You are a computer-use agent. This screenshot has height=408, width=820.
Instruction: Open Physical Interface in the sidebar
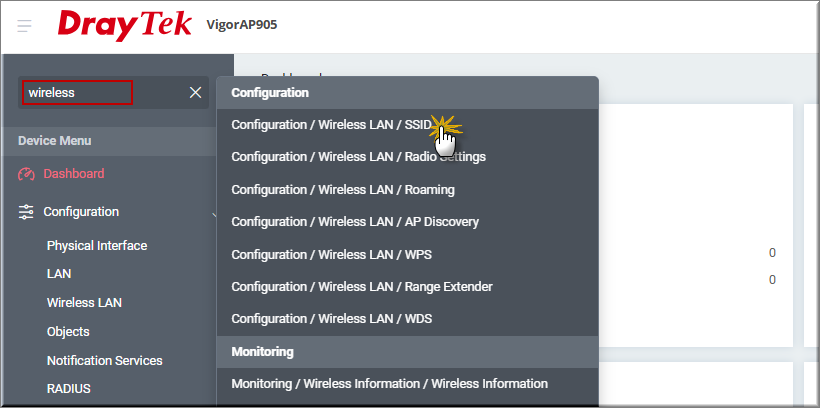(x=96, y=246)
